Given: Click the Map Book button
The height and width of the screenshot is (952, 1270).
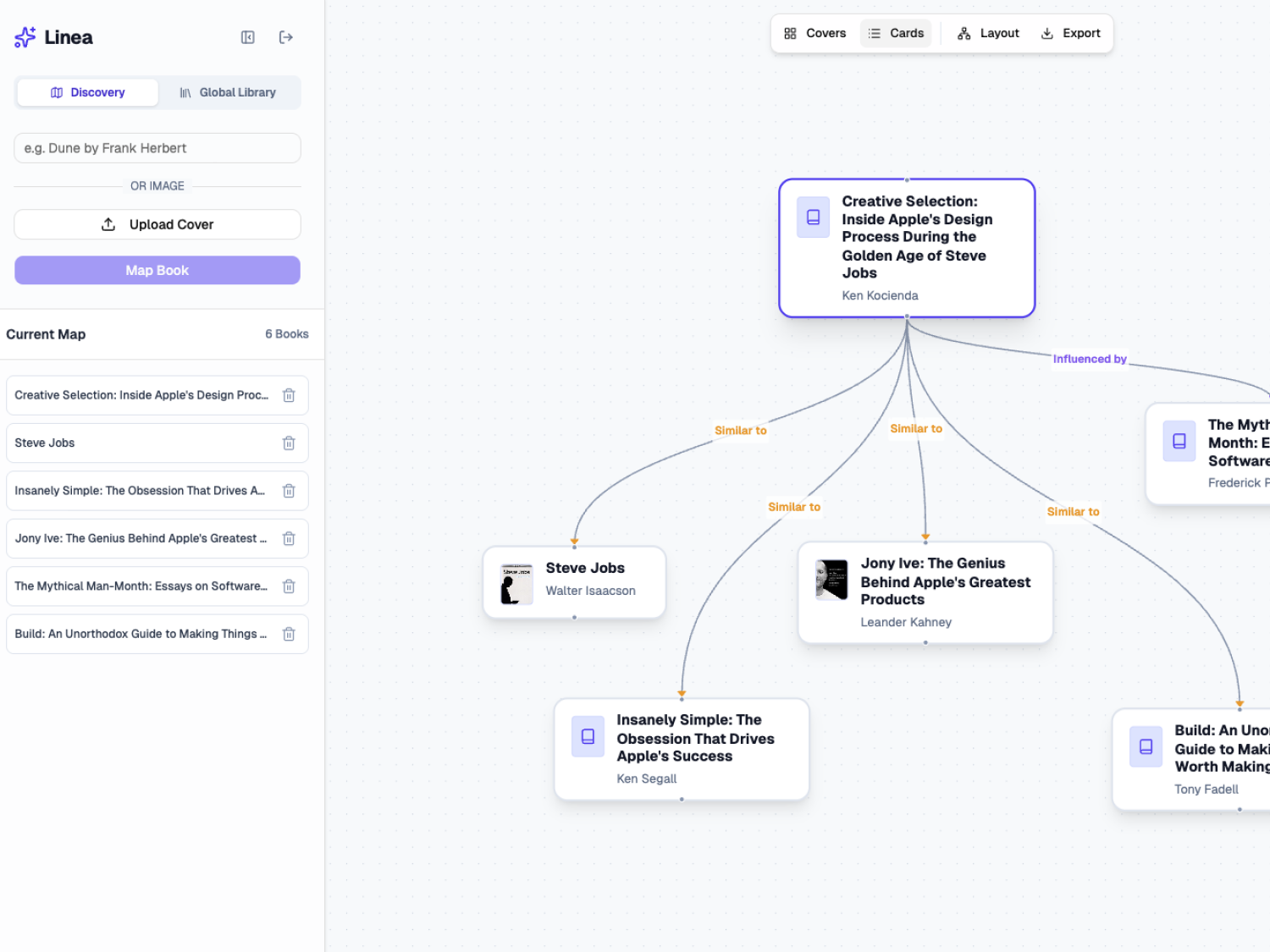Looking at the screenshot, I should coord(157,271).
